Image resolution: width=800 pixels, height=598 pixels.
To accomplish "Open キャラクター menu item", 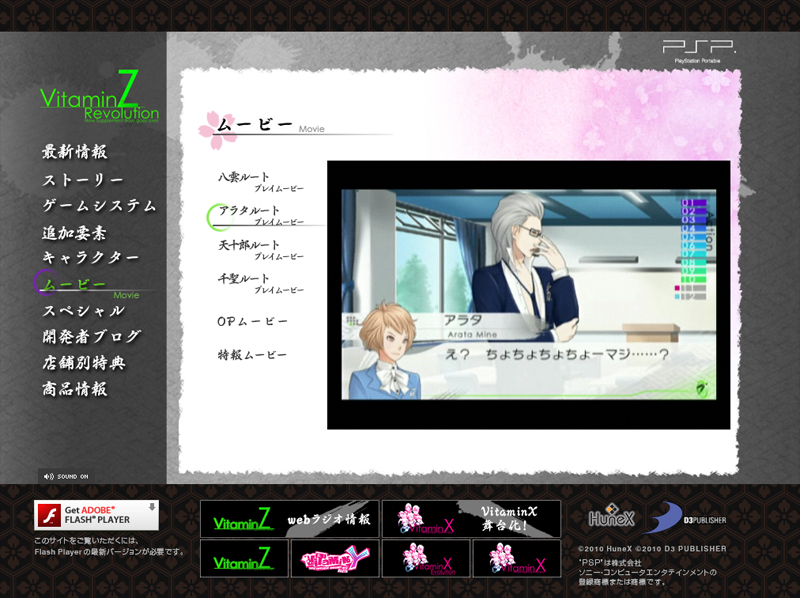I will tap(91, 257).
